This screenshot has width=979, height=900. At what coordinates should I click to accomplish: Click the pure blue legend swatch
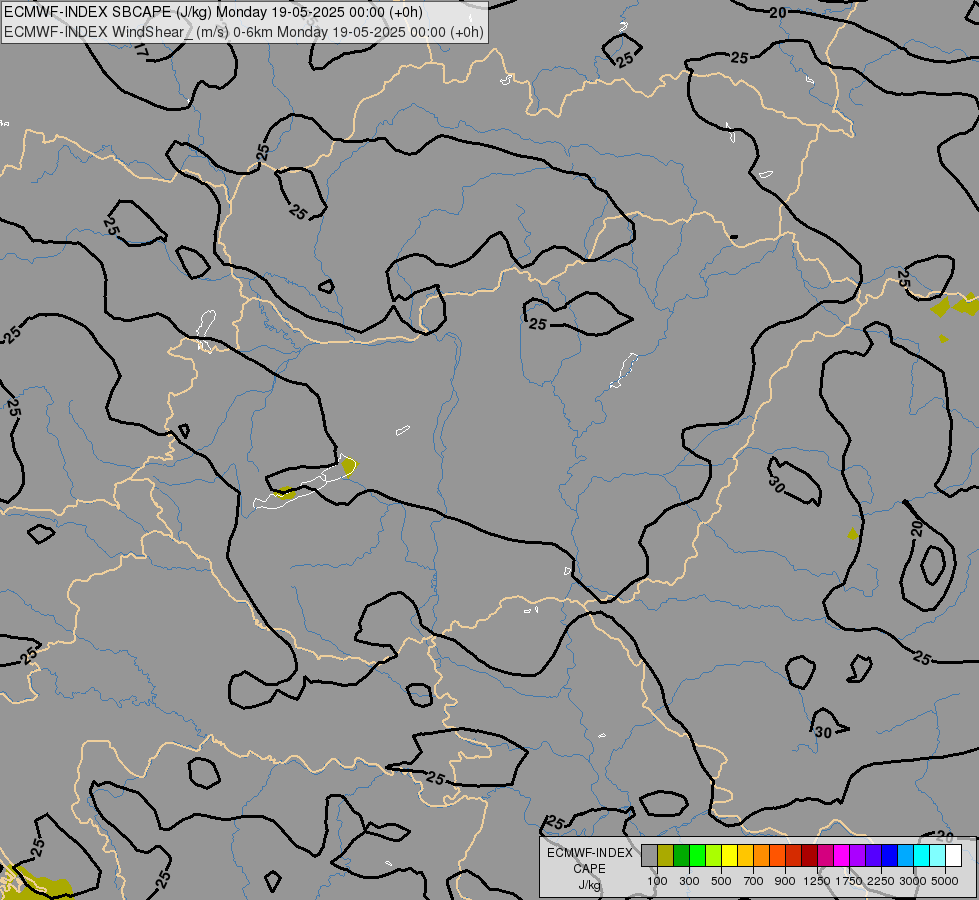coord(890,855)
